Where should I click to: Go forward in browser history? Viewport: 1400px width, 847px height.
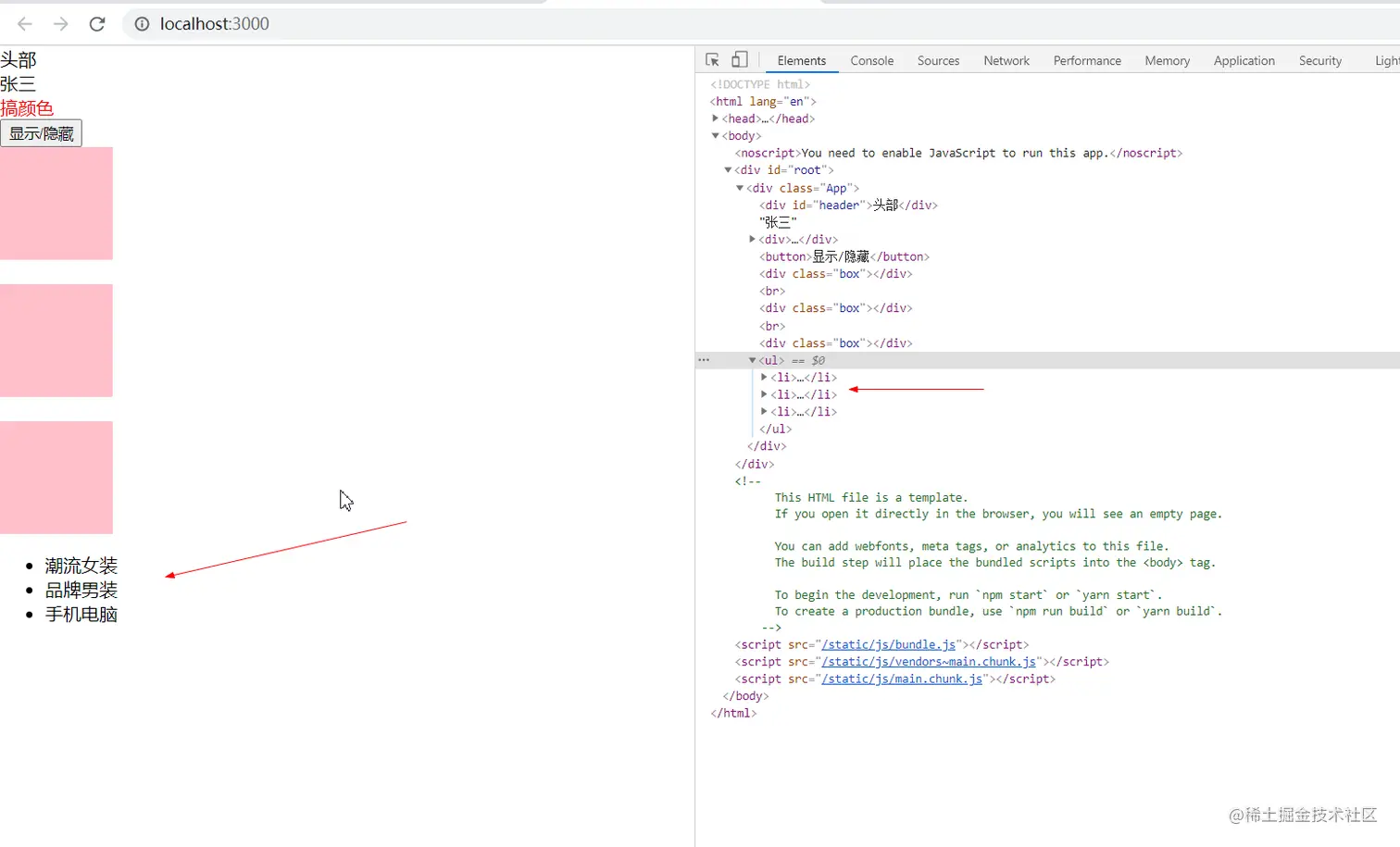coord(61,24)
